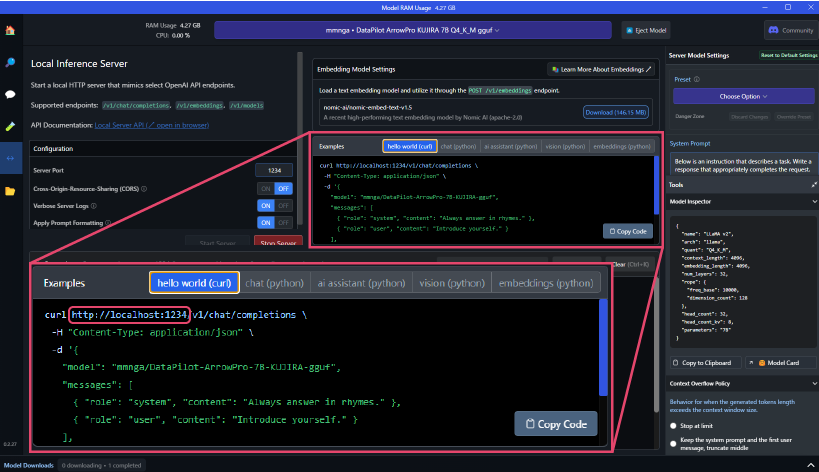The width and height of the screenshot is (819, 472).
Task: Open My Models folder icon in sidebar
Action: pos(10,190)
